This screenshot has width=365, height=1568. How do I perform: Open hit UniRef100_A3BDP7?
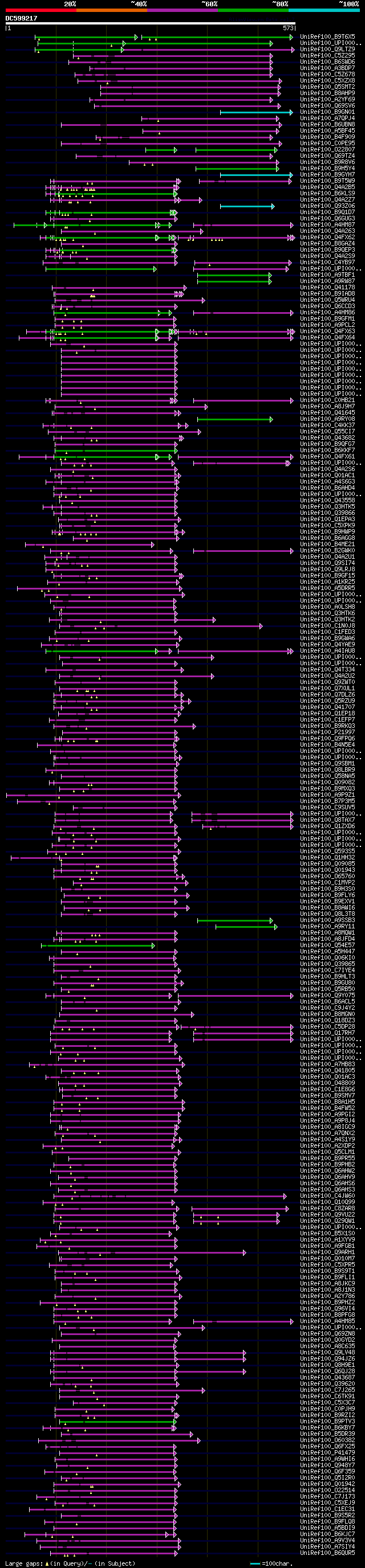(327, 68)
